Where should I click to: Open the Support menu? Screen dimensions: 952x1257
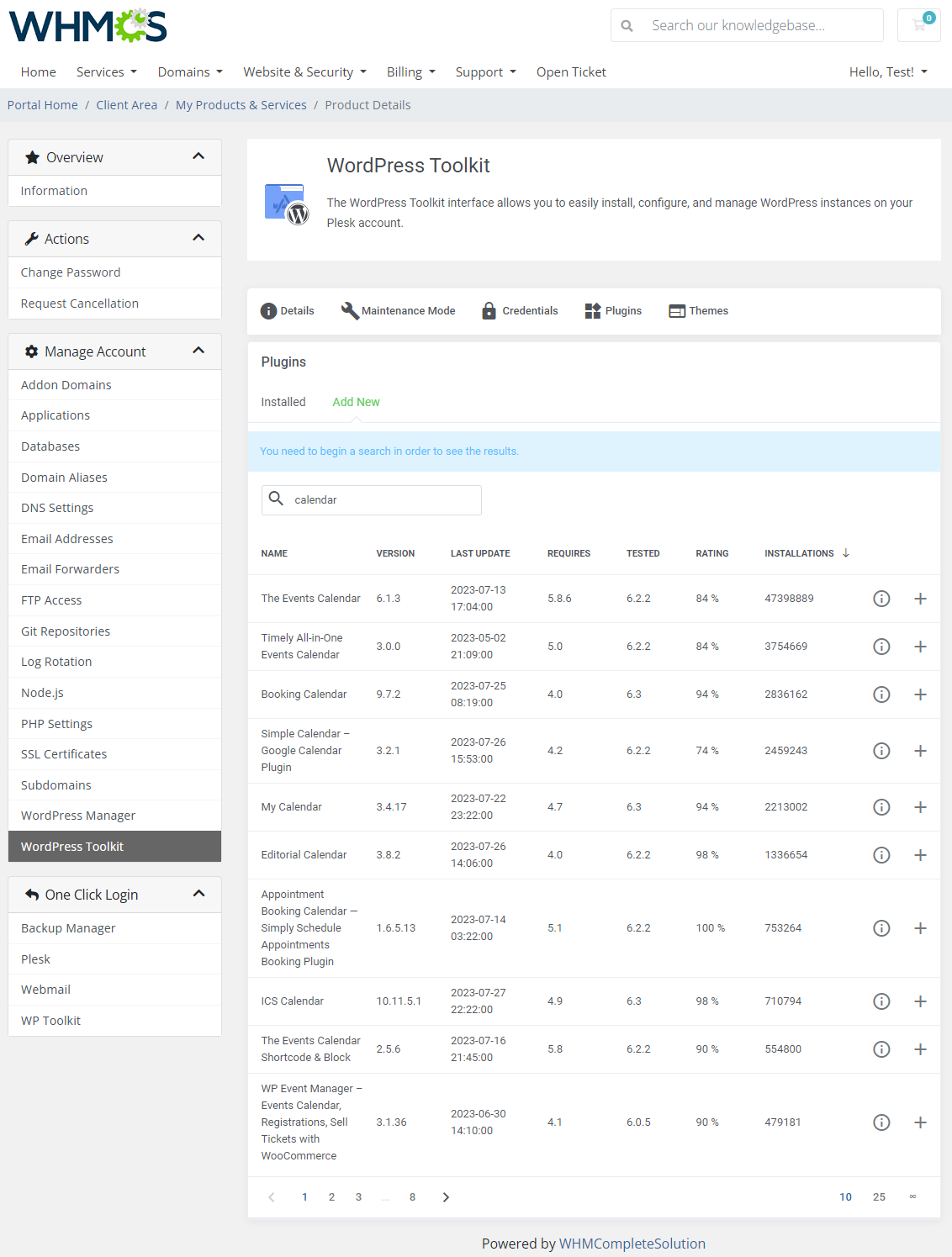(485, 71)
